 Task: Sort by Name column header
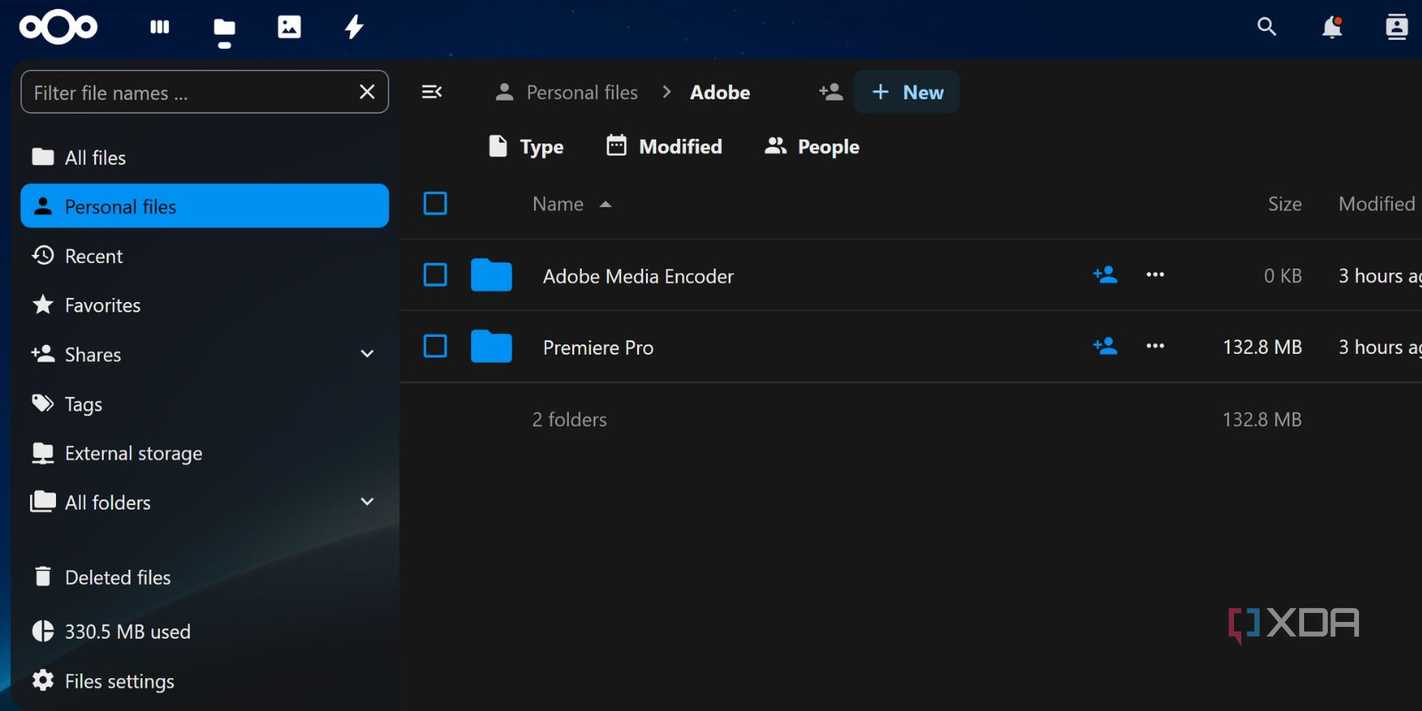[572, 204]
